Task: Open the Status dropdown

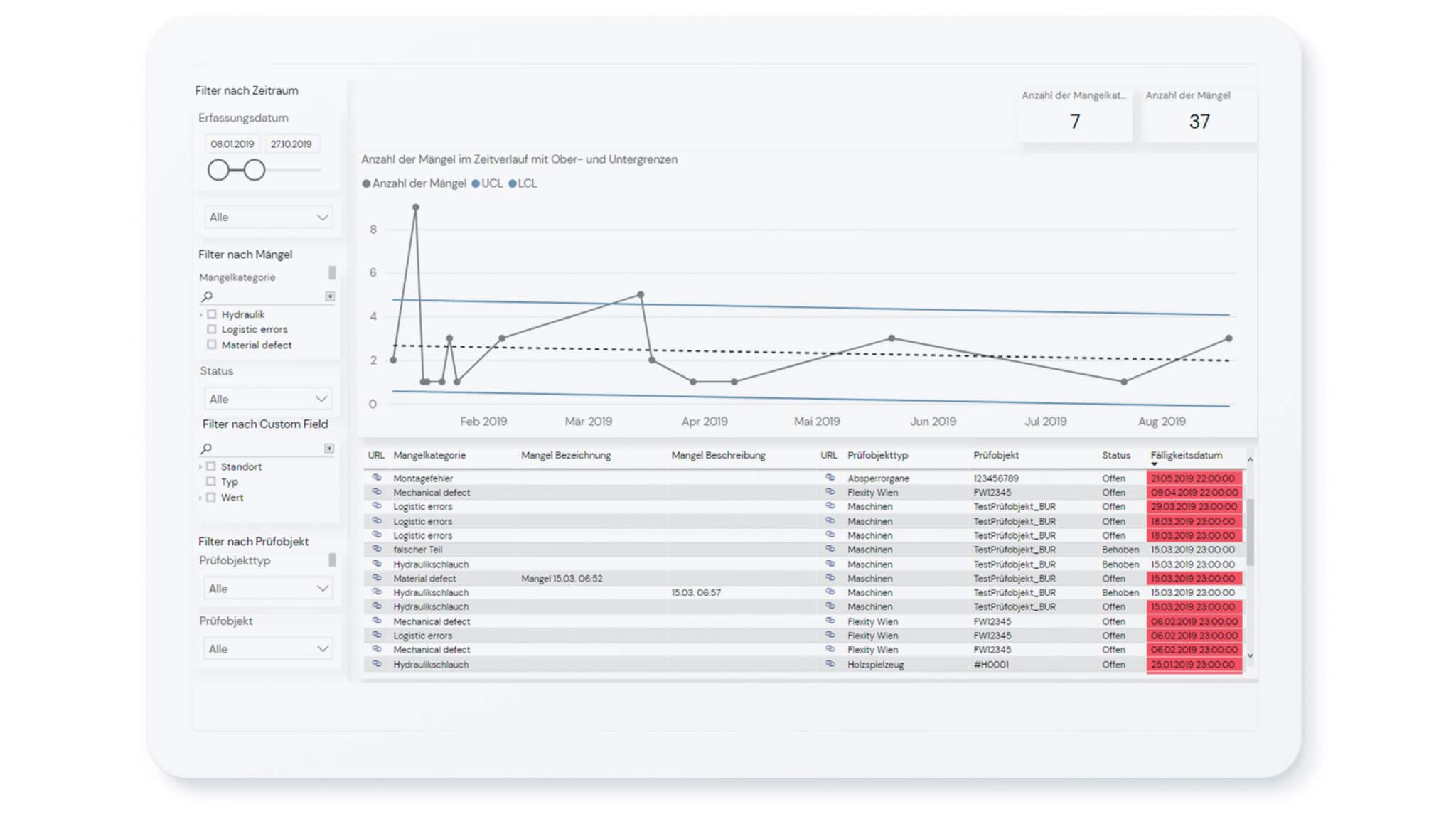Action: (268, 399)
